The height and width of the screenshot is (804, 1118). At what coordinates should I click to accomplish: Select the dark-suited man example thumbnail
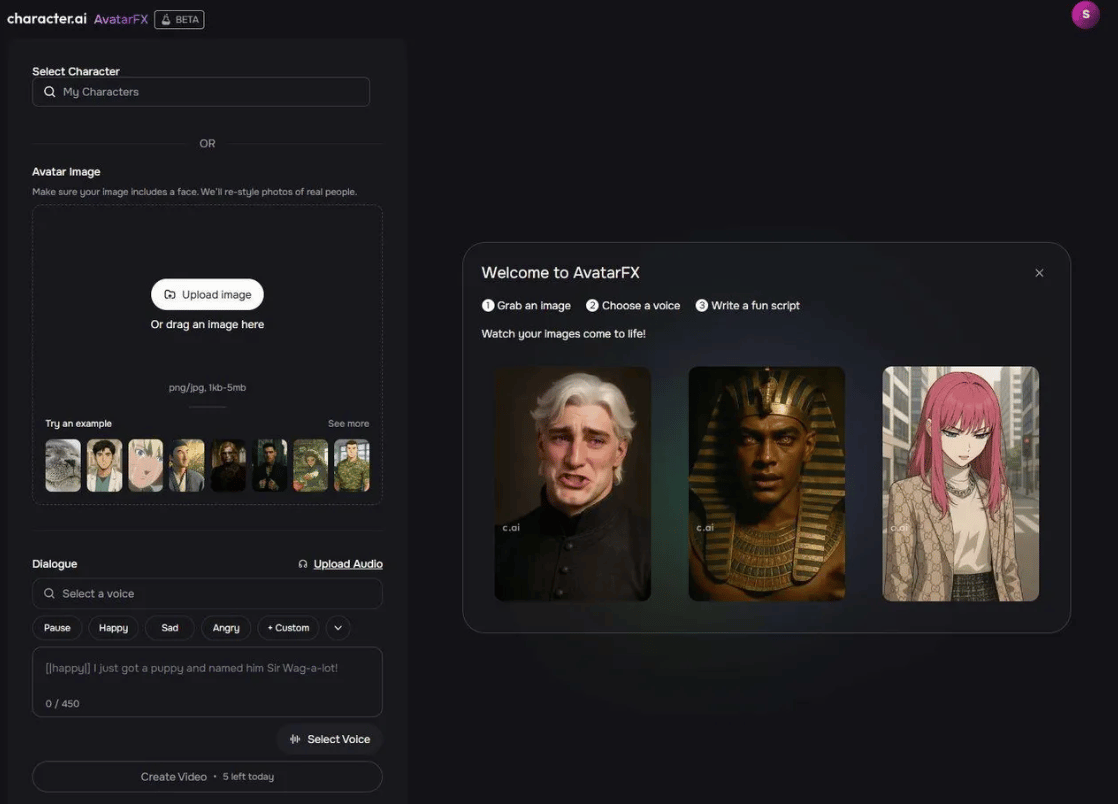[x=270, y=465]
